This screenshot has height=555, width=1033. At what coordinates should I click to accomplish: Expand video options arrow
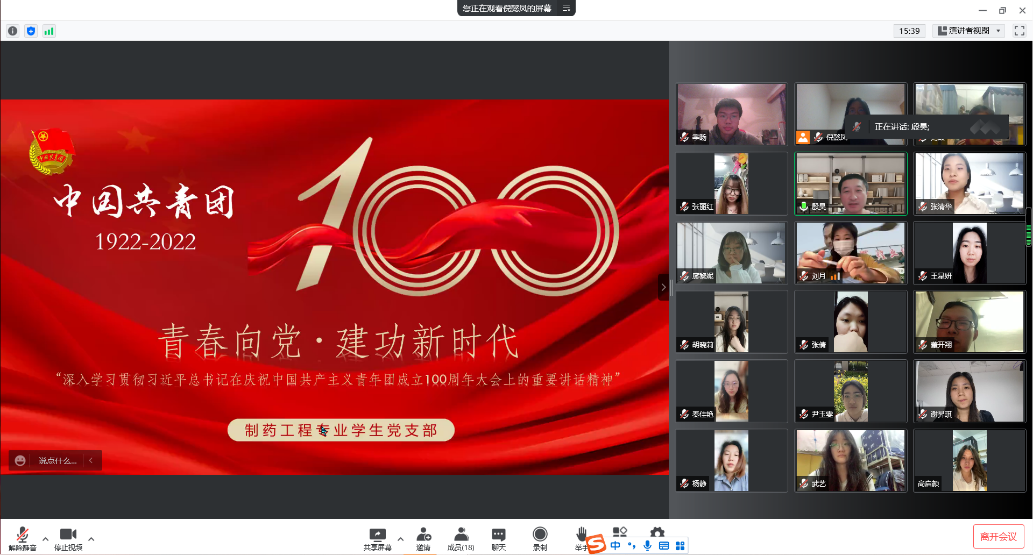point(91,538)
